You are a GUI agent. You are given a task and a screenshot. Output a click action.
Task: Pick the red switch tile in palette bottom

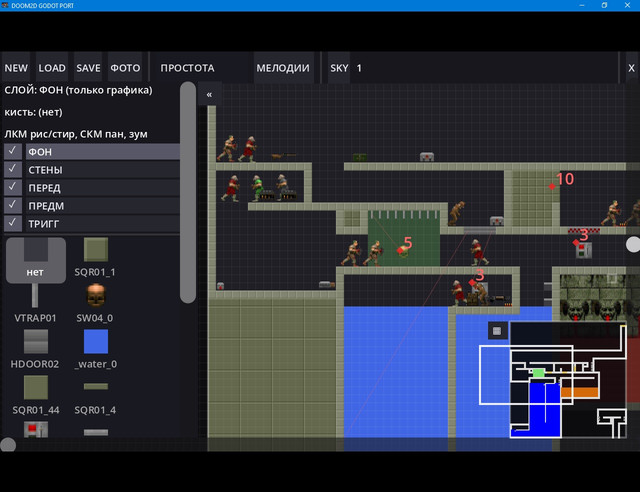(36, 430)
